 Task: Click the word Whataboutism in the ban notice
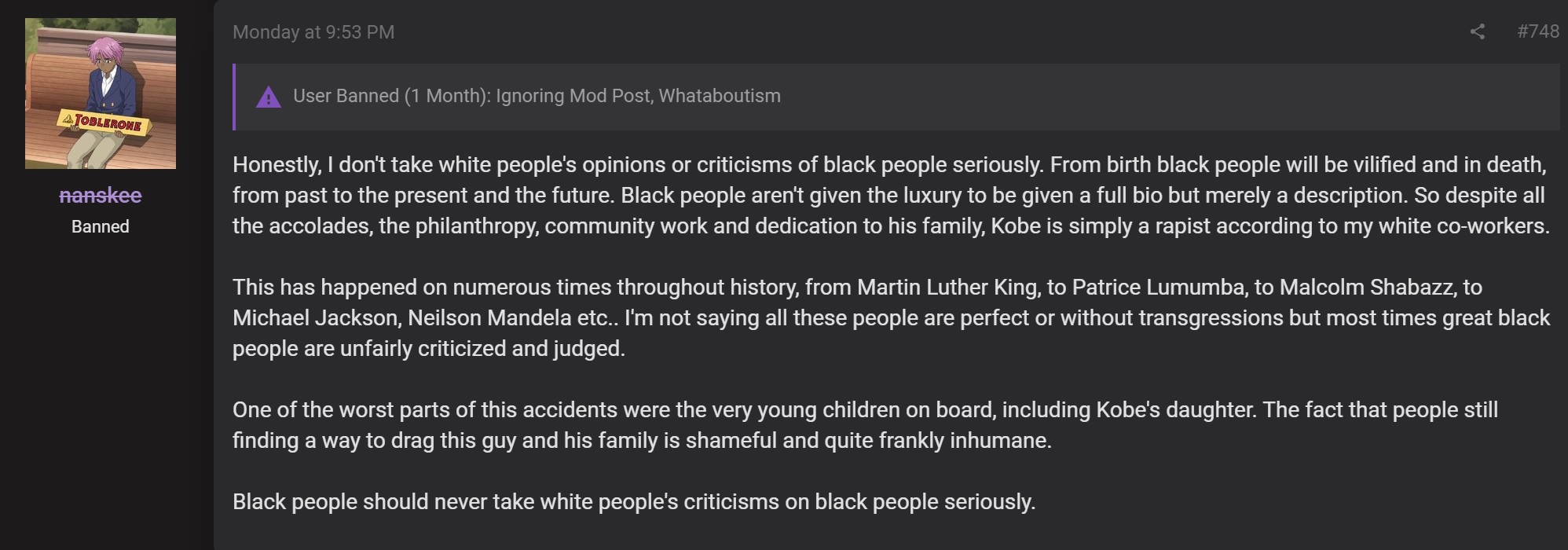(720, 96)
